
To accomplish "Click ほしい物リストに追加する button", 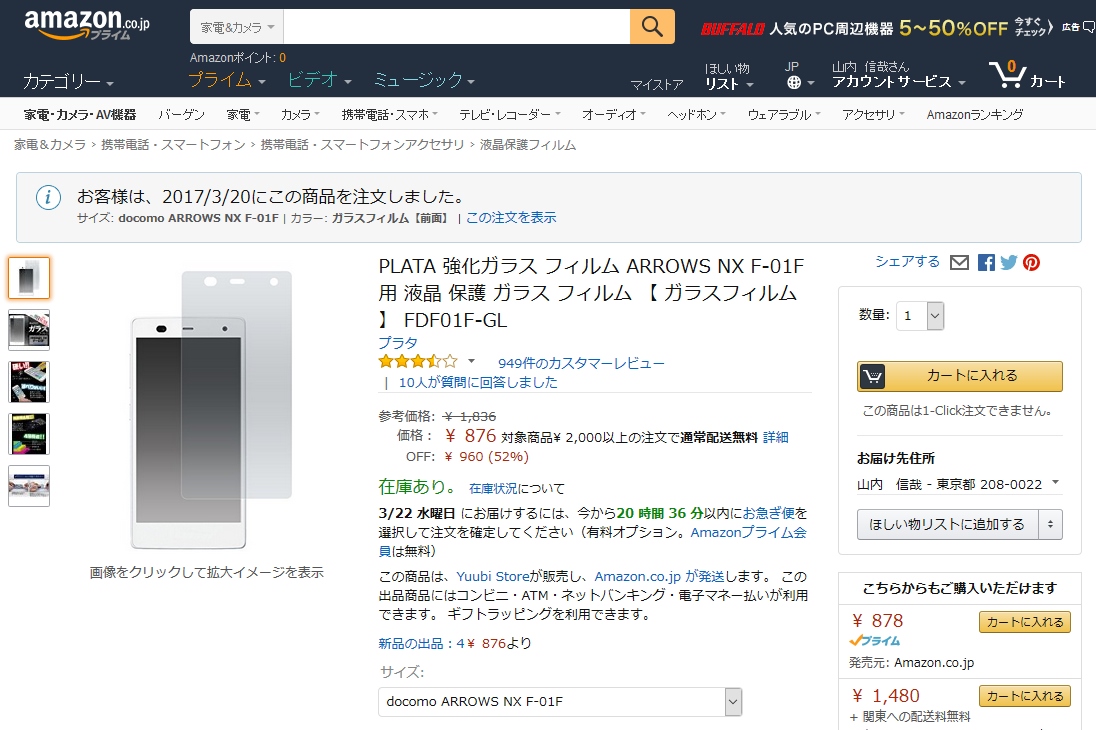I will point(947,524).
